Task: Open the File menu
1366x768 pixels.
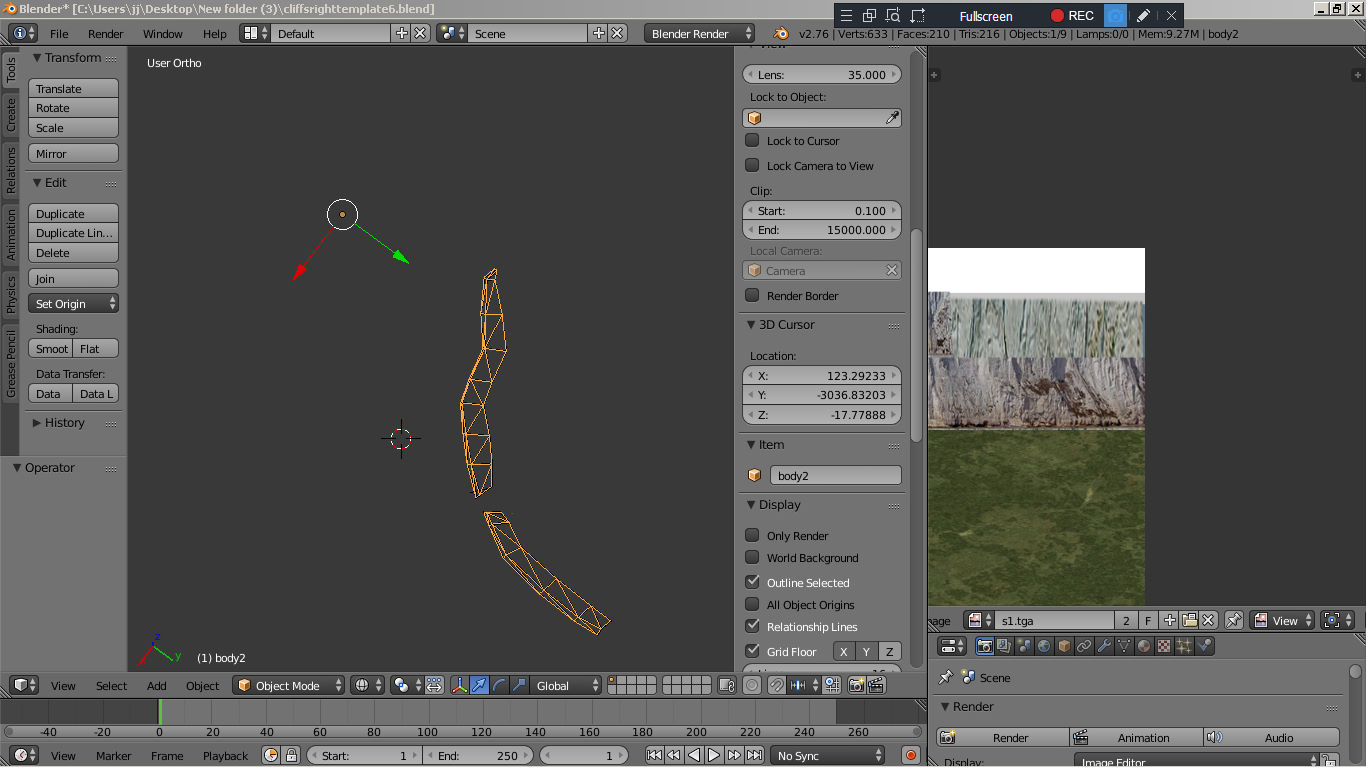Action: 59,34
